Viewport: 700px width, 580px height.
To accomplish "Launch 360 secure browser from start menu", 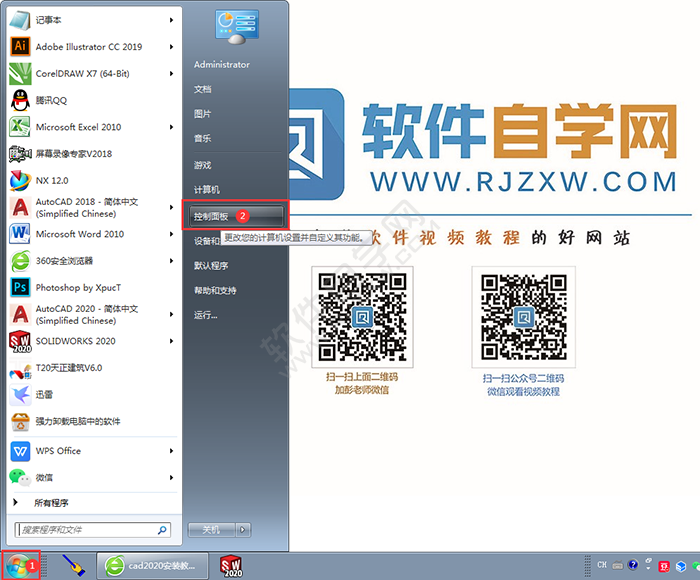I will 64,260.
